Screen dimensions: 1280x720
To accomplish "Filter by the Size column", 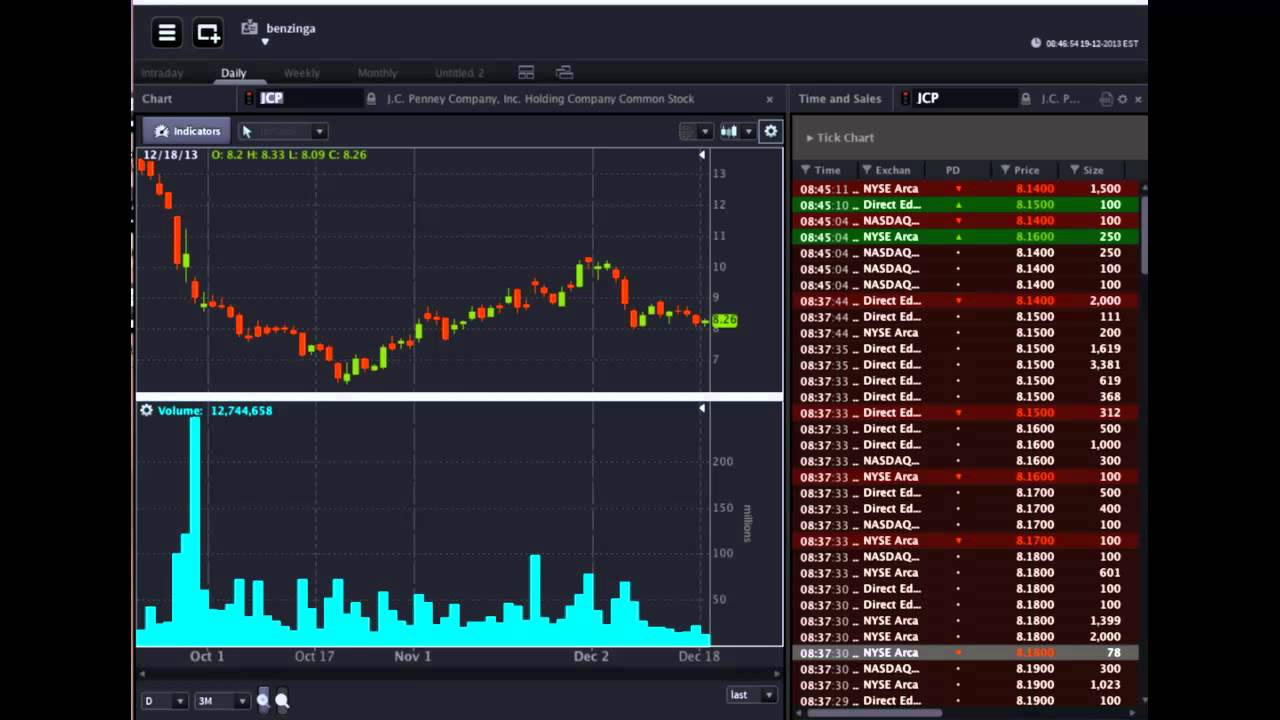I will [1074, 170].
